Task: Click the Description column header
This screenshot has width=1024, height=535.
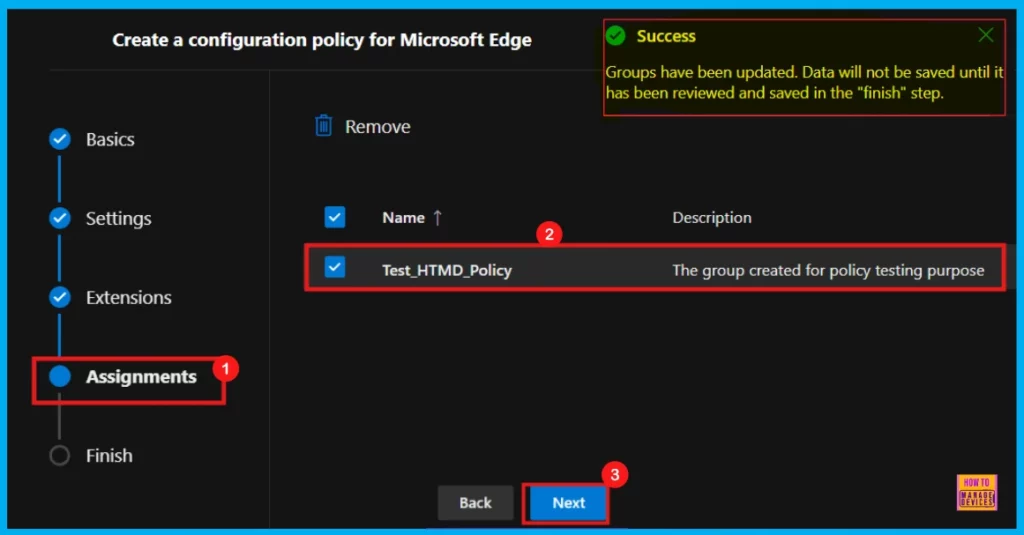Action: click(x=712, y=218)
